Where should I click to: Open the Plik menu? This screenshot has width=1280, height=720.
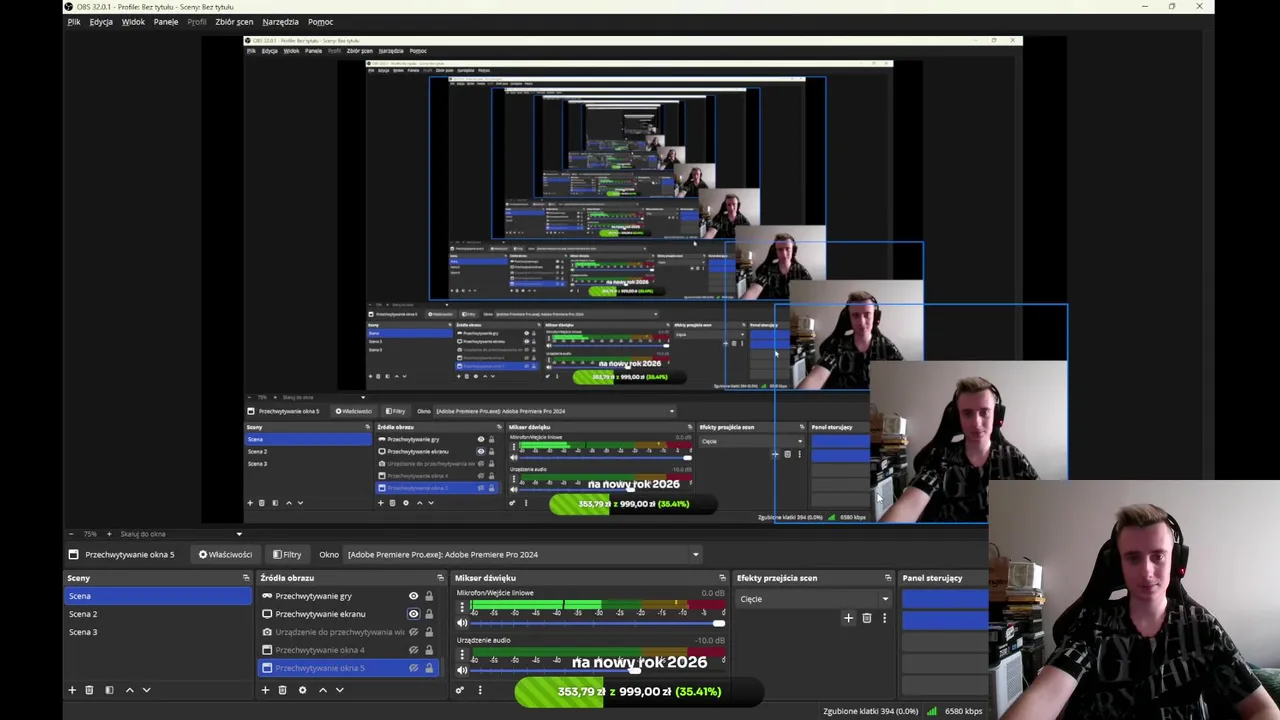click(x=74, y=22)
